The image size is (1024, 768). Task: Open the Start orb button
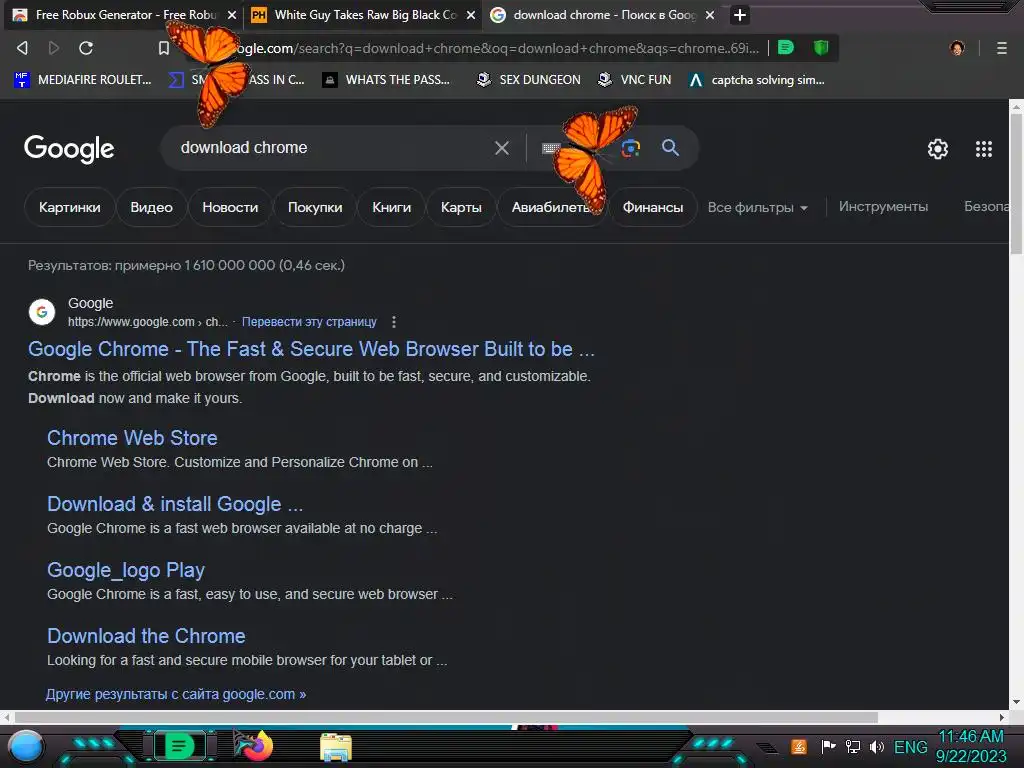click(26, 746)
